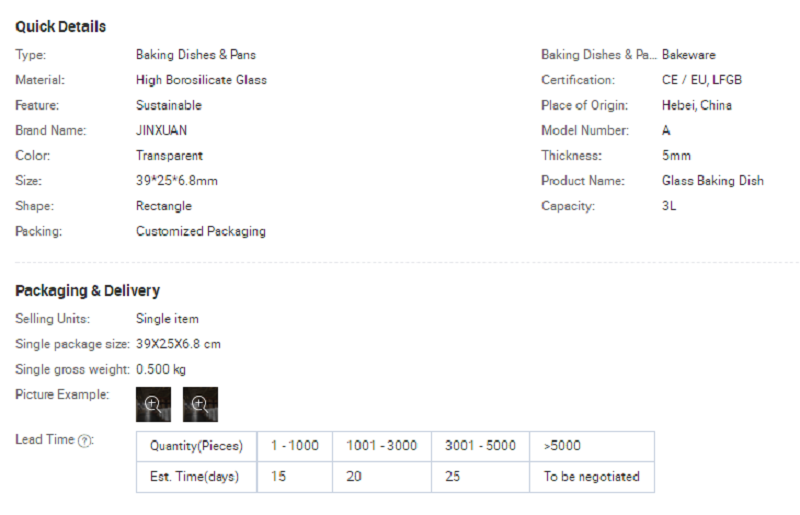Image resolution: width=800 pixels, height=515 pixels.
Task: Zoom the second Picture Example thumbnail
Action: [200, 404]
